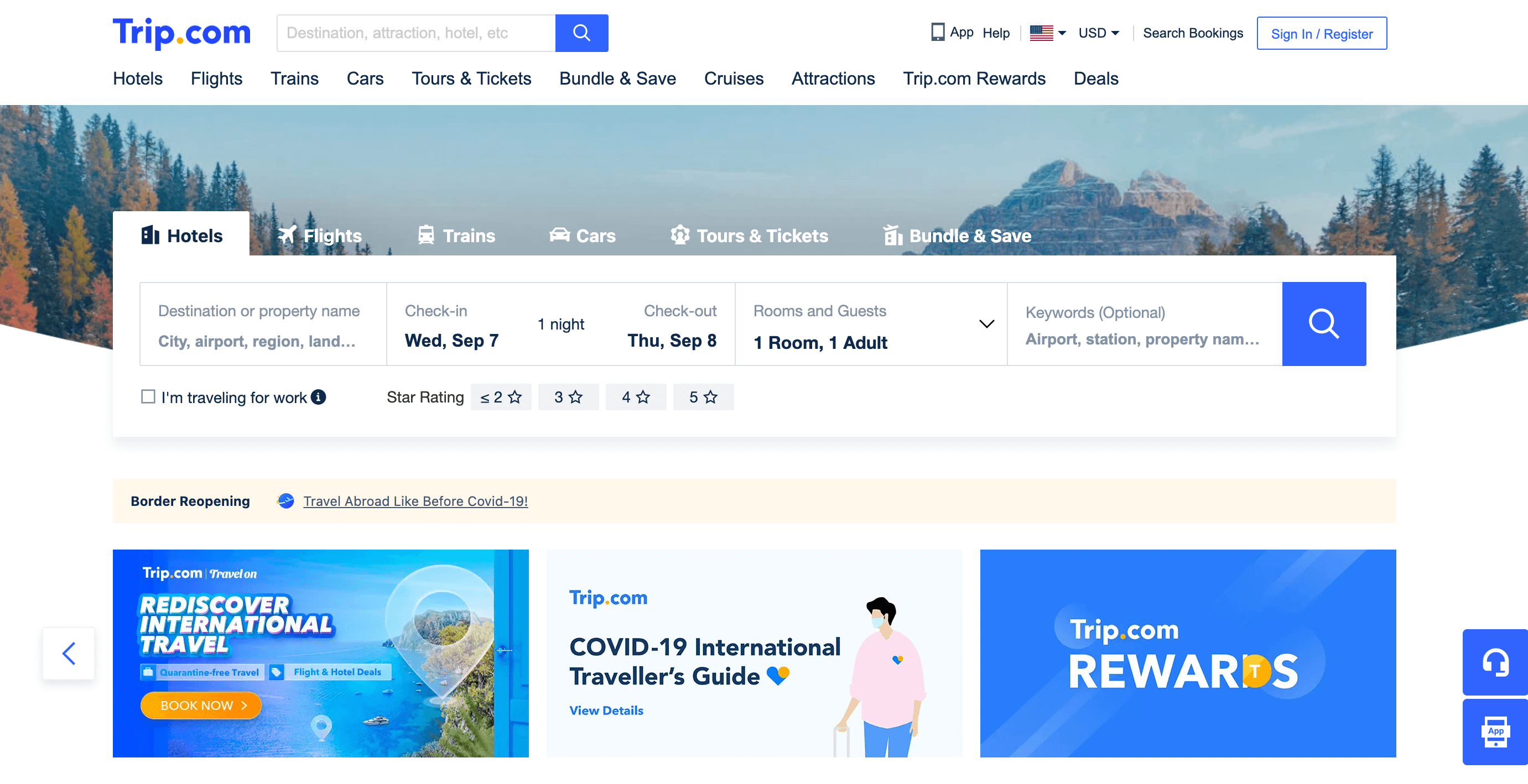The height and width of the screenshot is (784, 1528).
Task: Click the globe icon in Border Reopening banner
Action: (x=286, y=501)
